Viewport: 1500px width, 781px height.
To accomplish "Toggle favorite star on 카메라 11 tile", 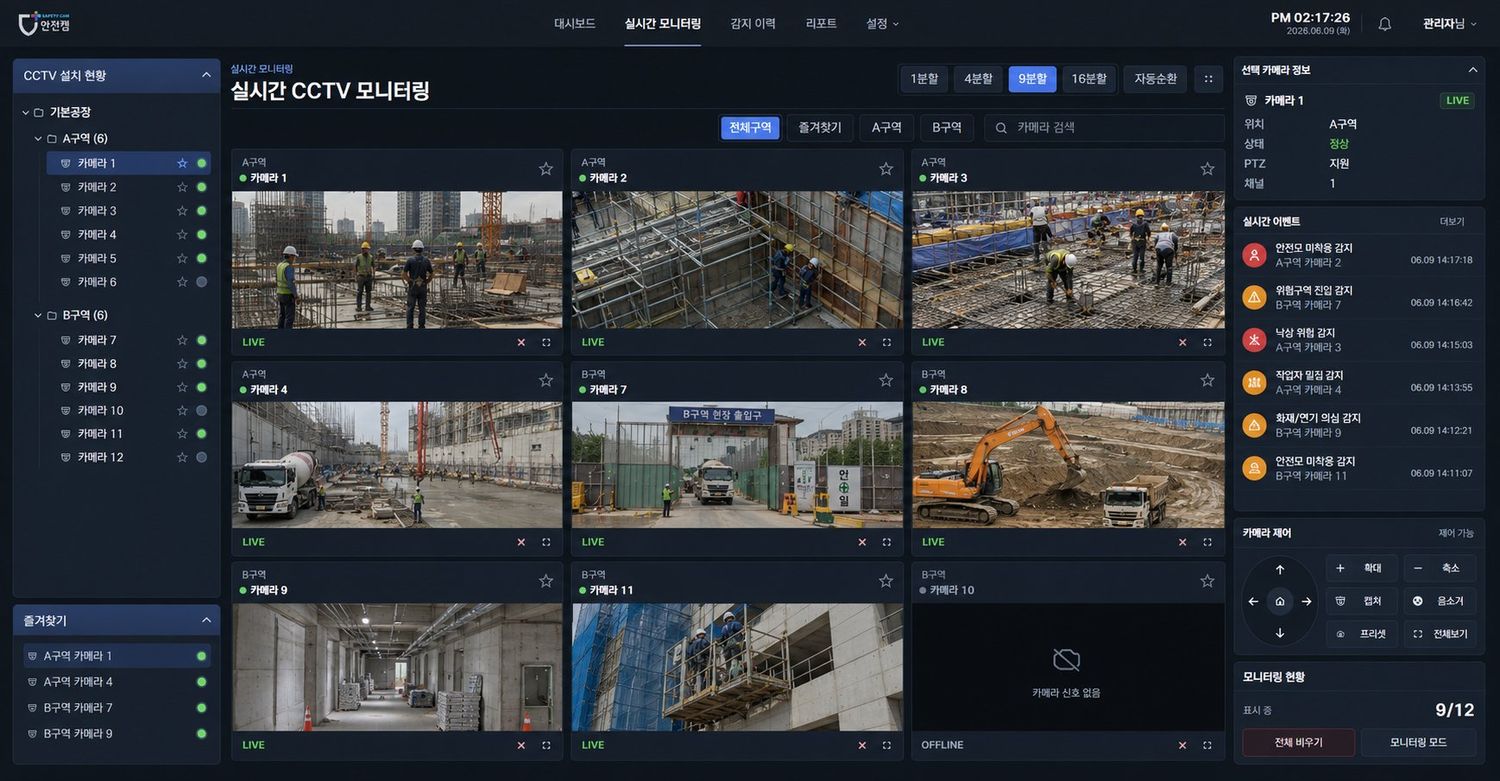I will coord(886,581).
